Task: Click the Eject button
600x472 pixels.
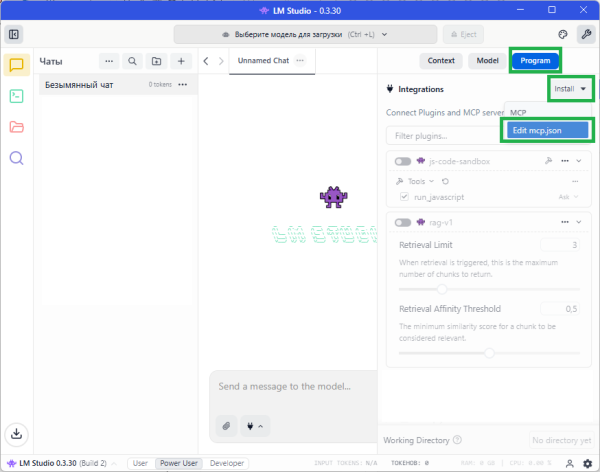Action: 463,34
